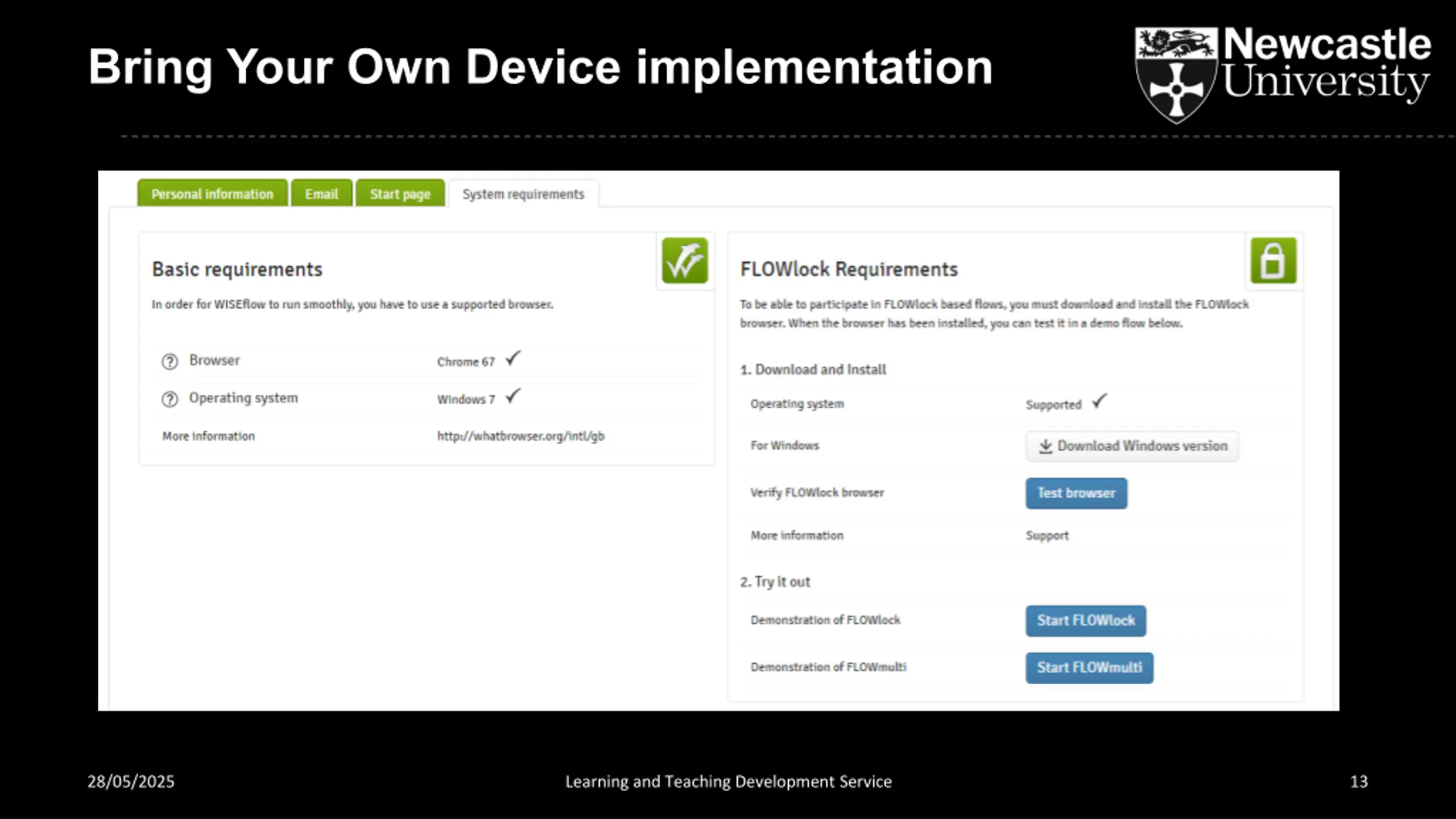Open the Start page tab
Image resolution: width=1456 pixels, height=819 pixels.
pos(400,193)
